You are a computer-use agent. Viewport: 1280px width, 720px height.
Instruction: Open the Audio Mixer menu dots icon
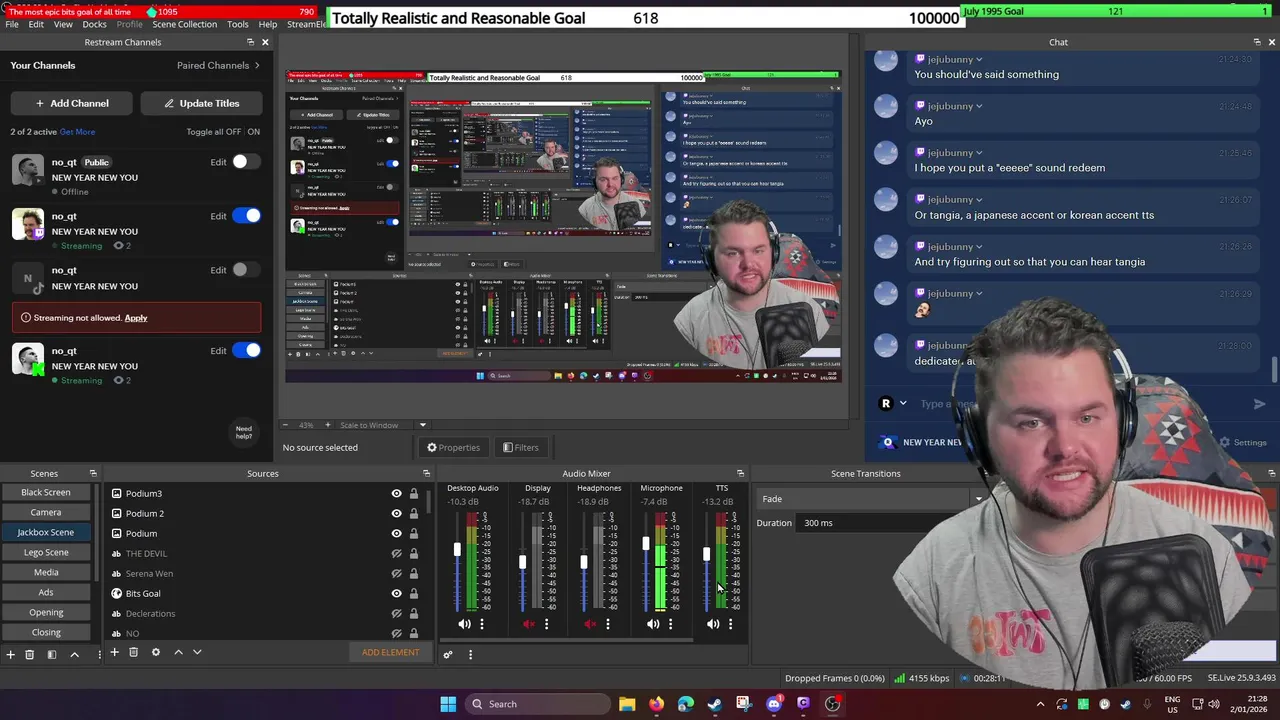point(470,655)
